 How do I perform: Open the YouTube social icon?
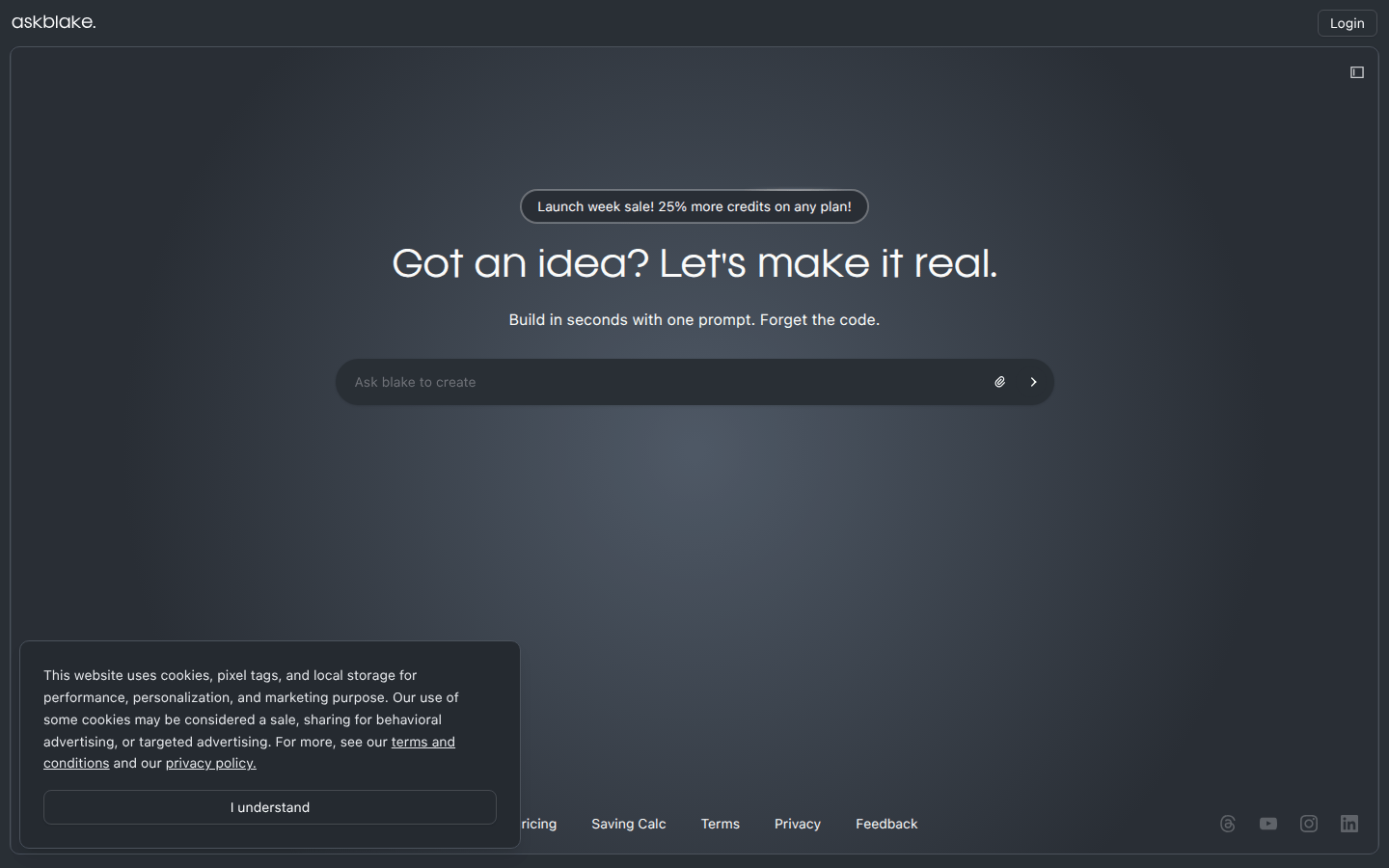click(1267, 824)
